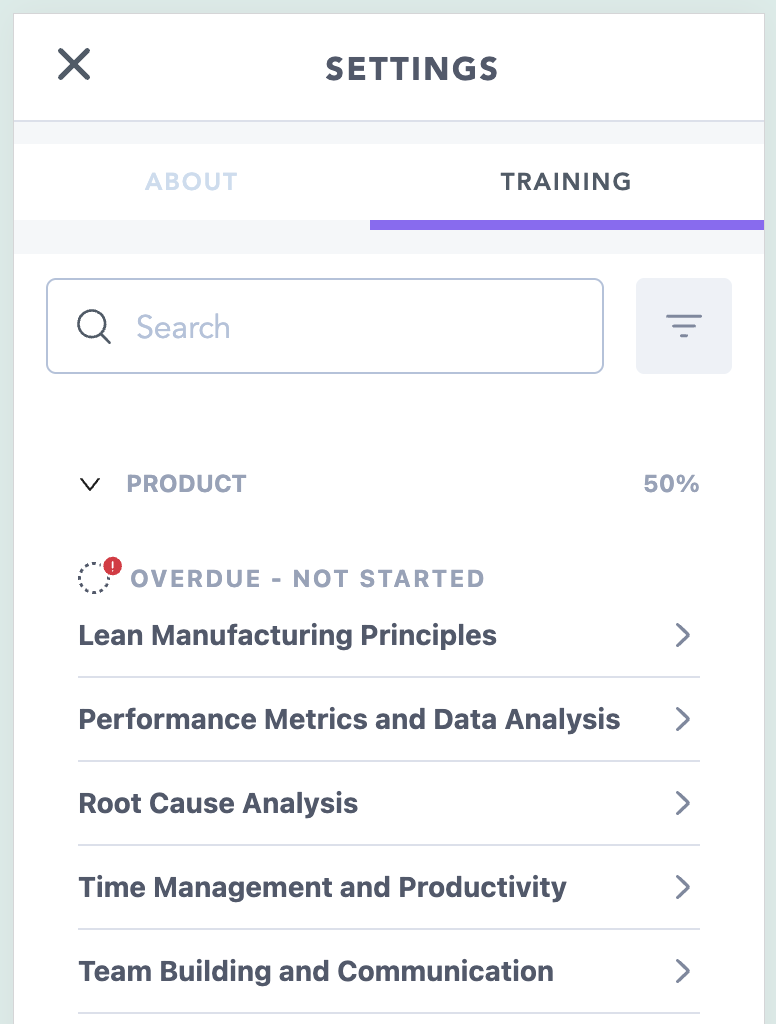Close the Settings panel with X icon
The height and width of the screenshot is (1024, 776).
[74, 65]
